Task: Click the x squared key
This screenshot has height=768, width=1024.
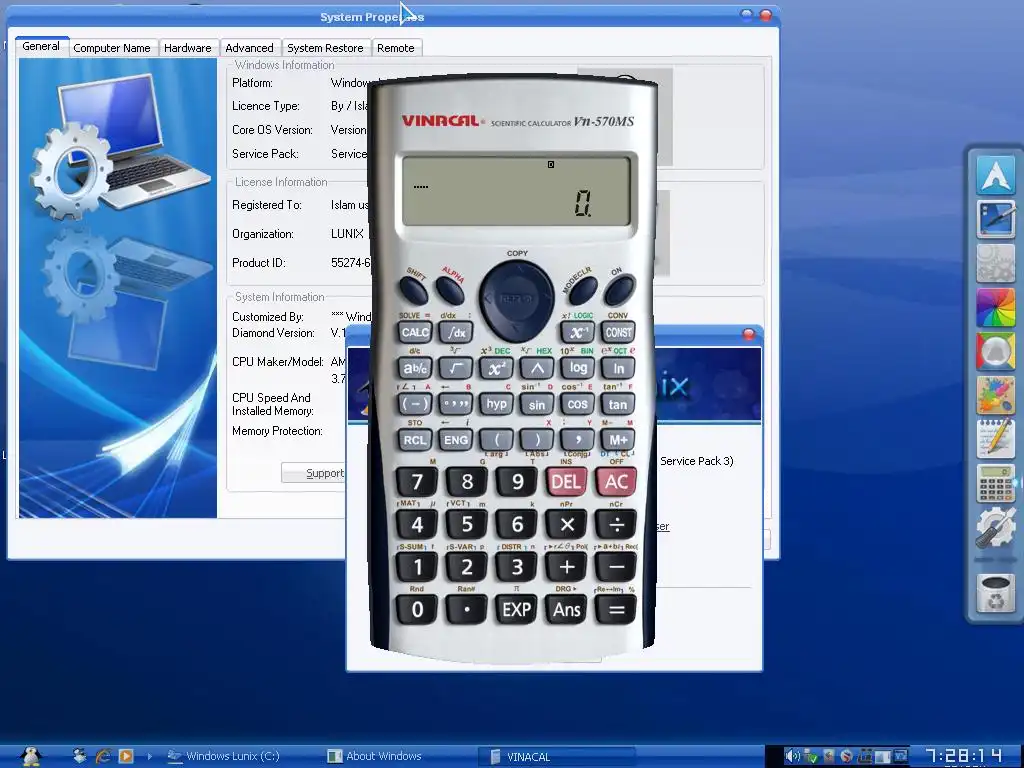Action: [x=496, y=368]
